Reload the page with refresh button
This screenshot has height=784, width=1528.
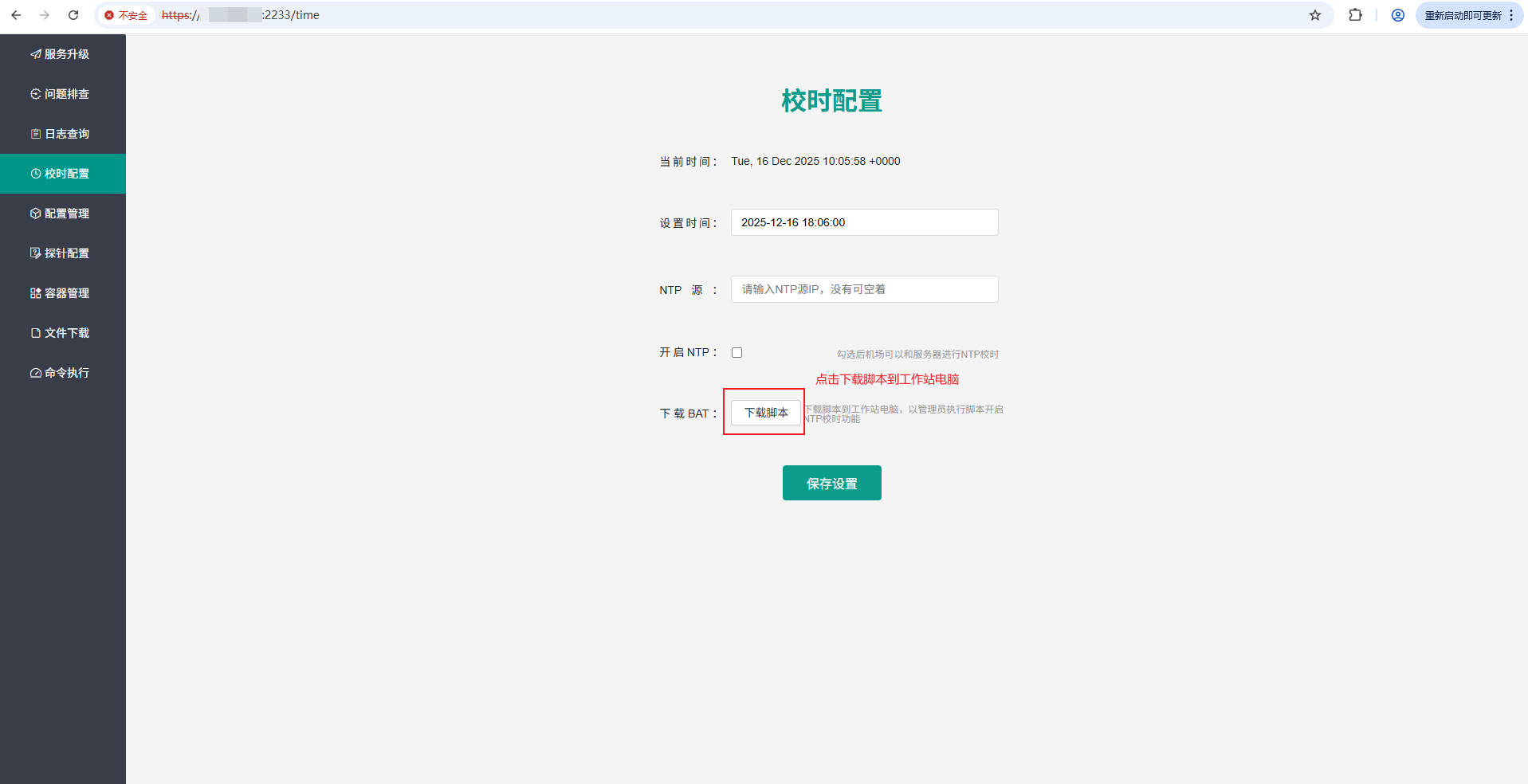coord(73,15)
